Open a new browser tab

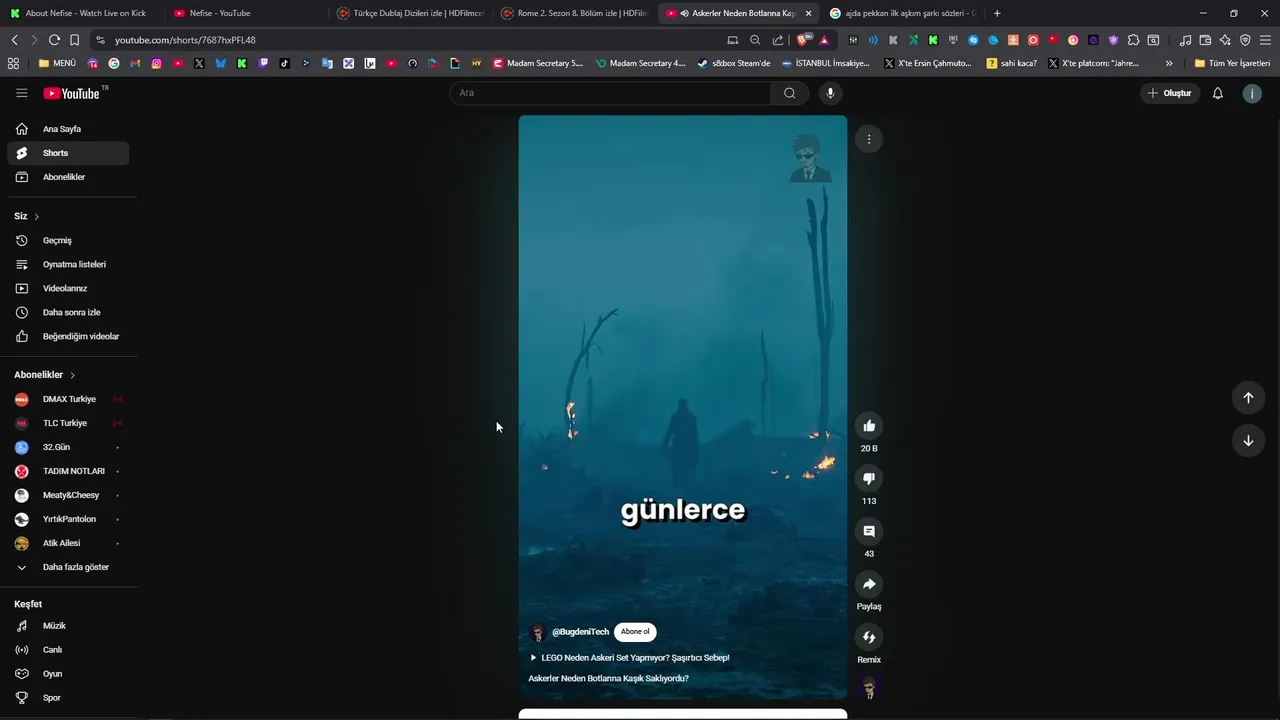click(x=997, y=13)
